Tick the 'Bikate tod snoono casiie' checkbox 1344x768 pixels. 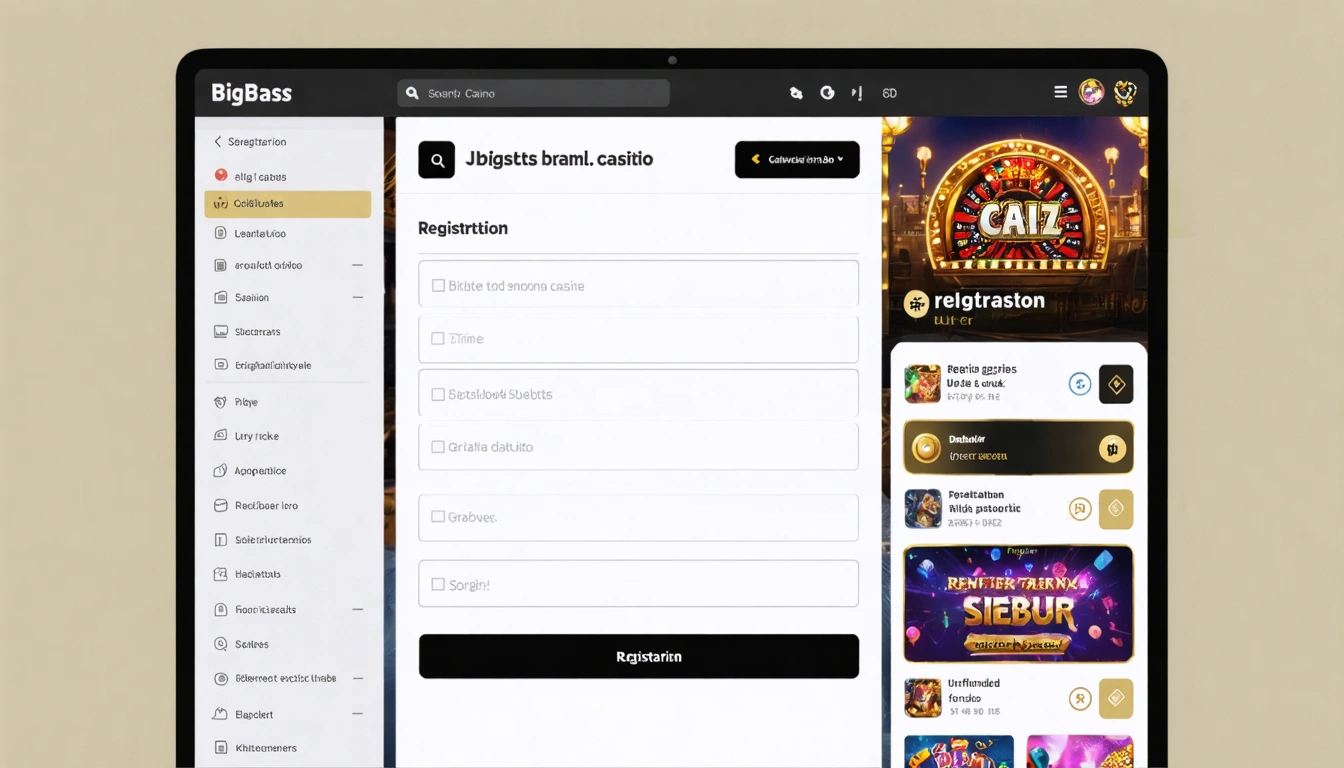click(438, 285)
